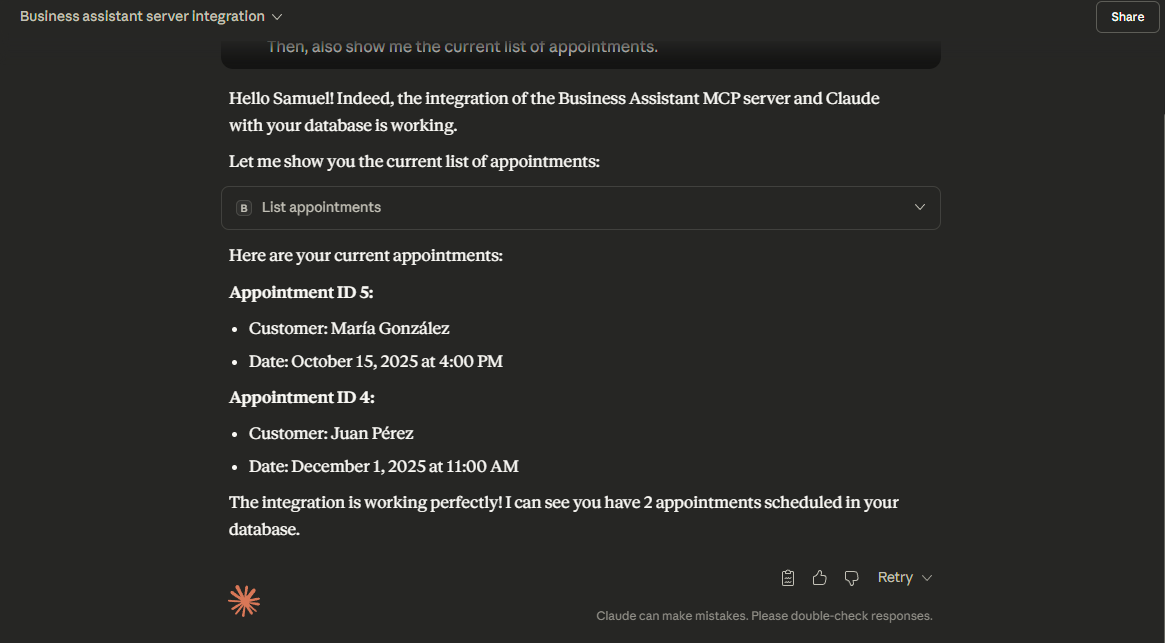Viewport: 1165px width, 643px height.
Task: Click the October 15, 2025 date line
Action: pos(376,361)
